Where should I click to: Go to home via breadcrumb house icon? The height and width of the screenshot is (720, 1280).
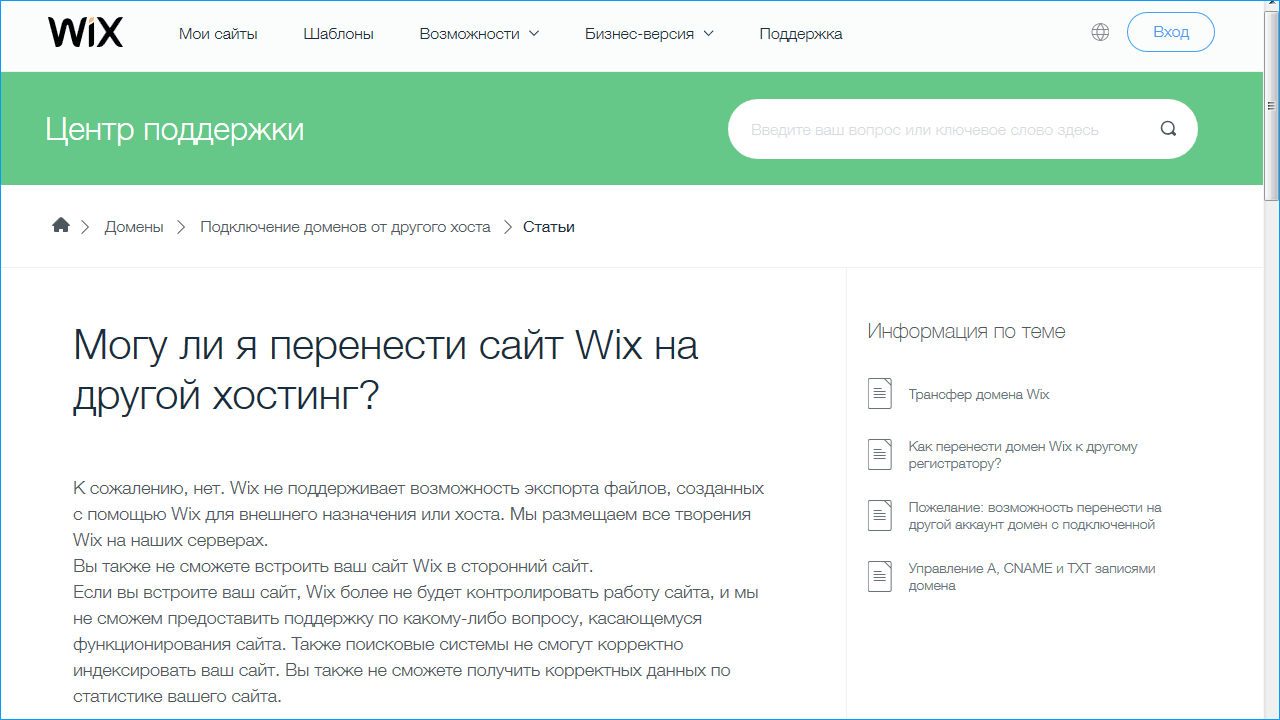coord(61,225)
